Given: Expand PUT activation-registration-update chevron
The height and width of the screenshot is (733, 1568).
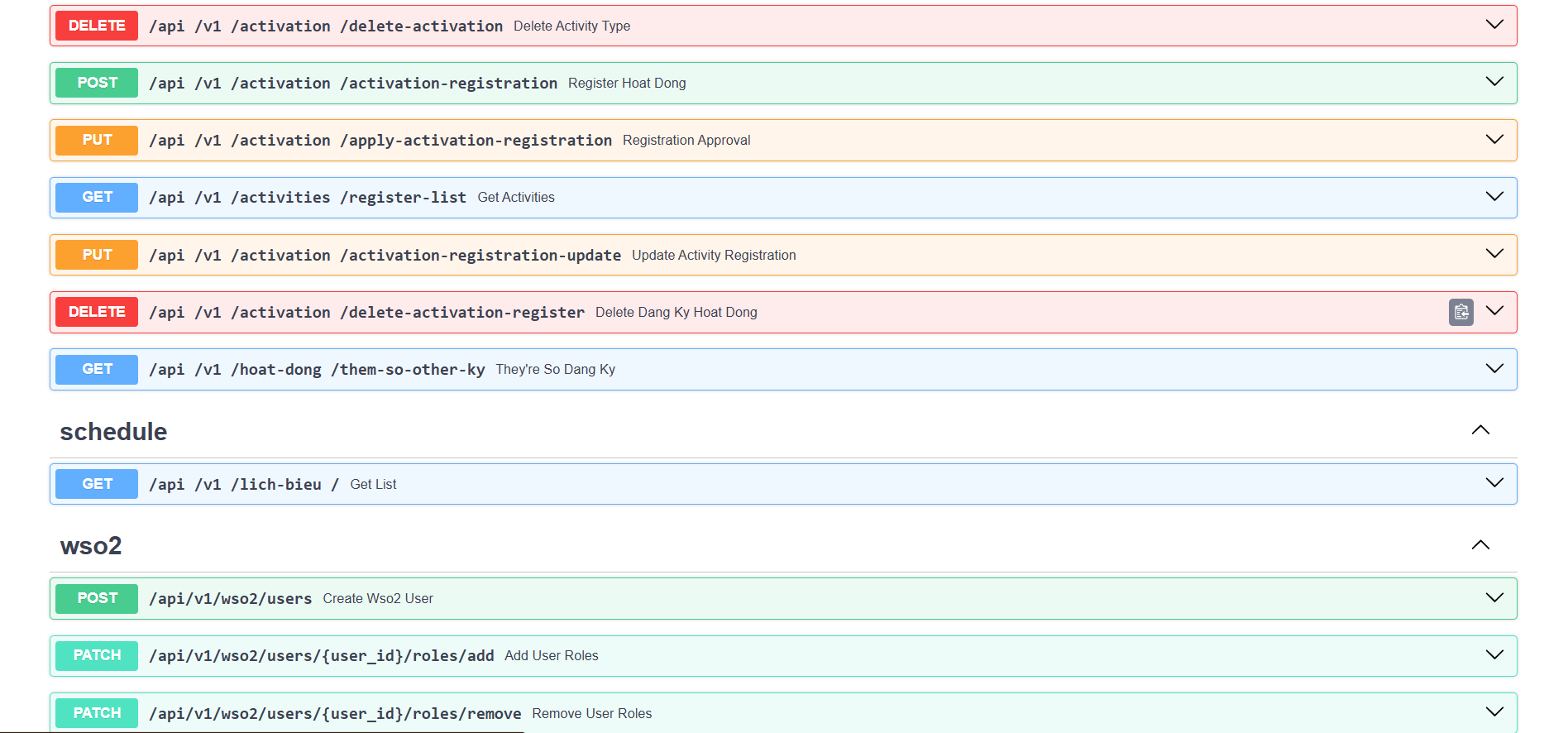Looking at the screenshot, I should coord(1494,253).
